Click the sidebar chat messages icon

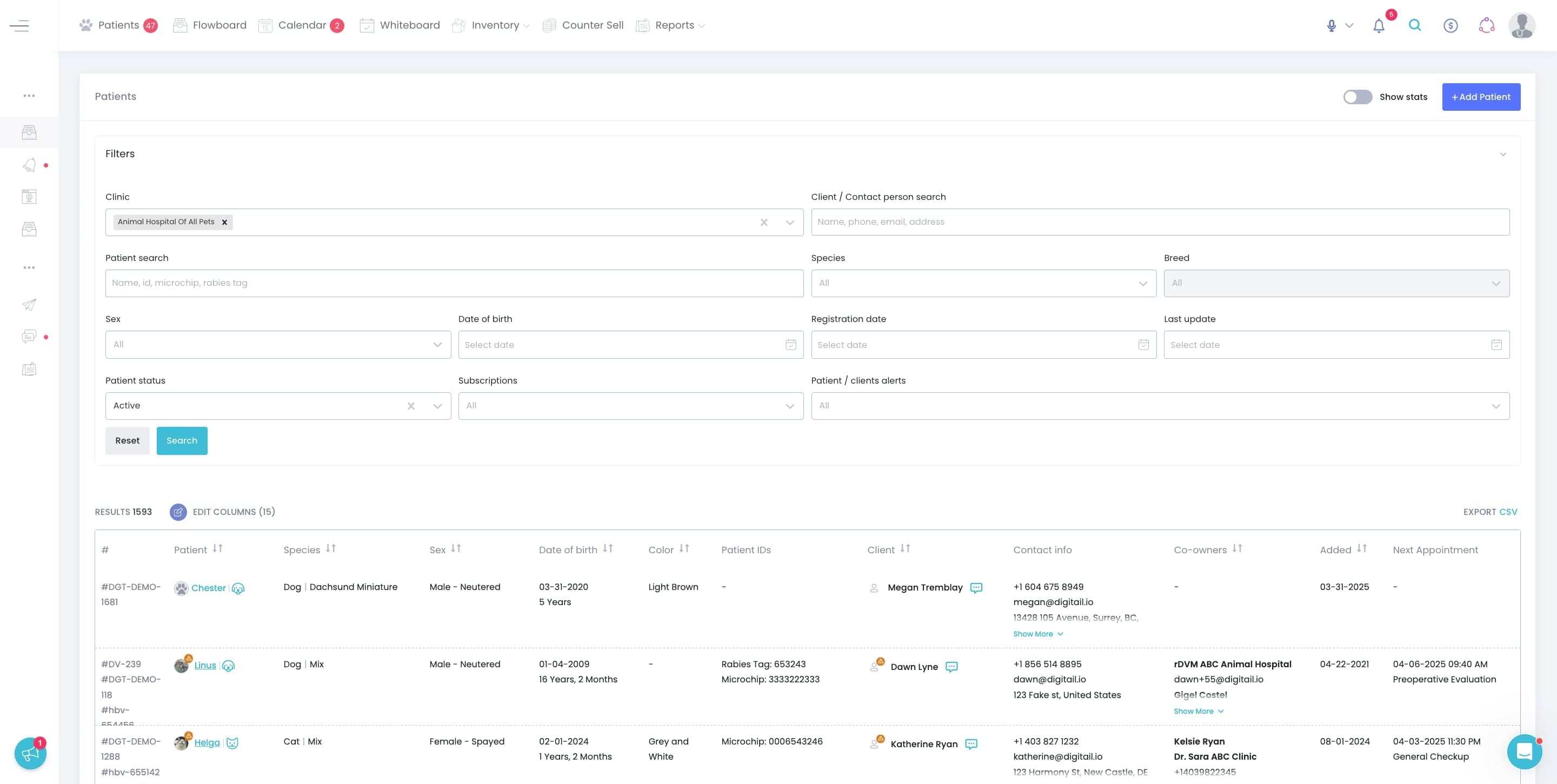tap(29, 337)
